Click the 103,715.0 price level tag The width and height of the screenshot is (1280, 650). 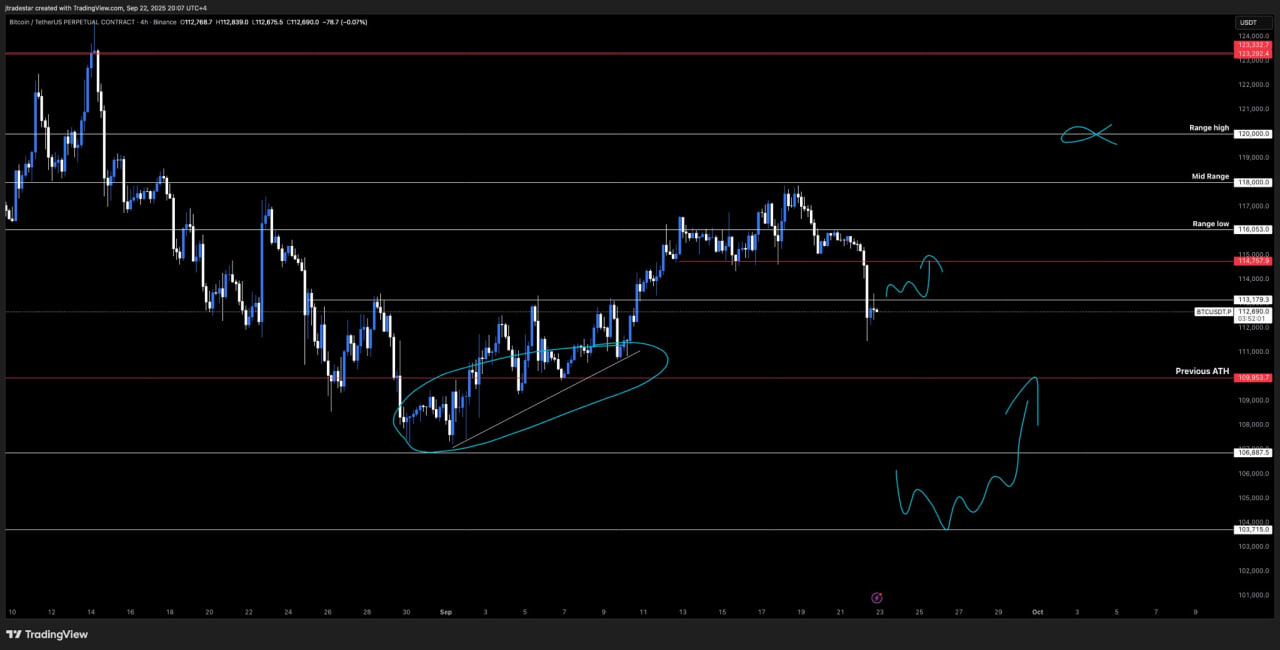pyautogui.click(x=1253, y=530)
